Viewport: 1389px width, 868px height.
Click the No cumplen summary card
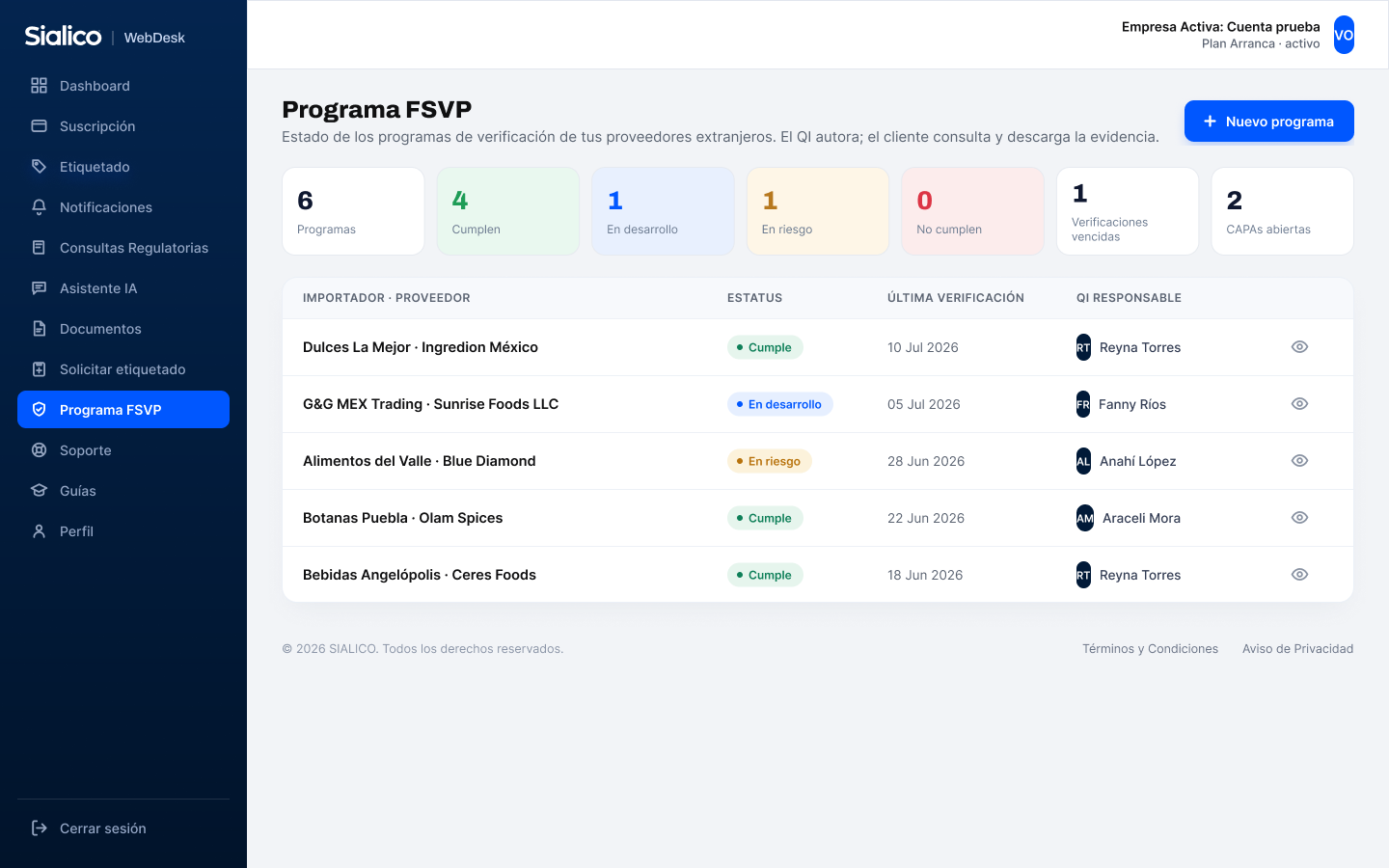pyautogui.click(x=972, y=211)
